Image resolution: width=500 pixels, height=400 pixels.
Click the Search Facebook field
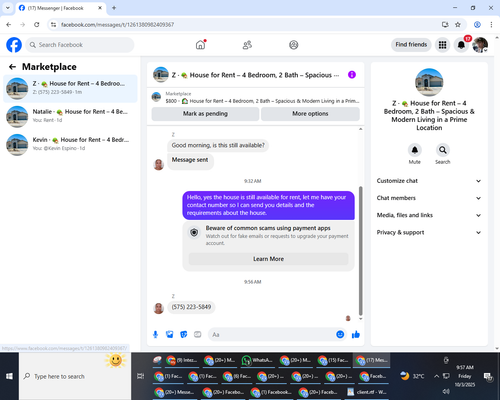(x=80, y=45)
